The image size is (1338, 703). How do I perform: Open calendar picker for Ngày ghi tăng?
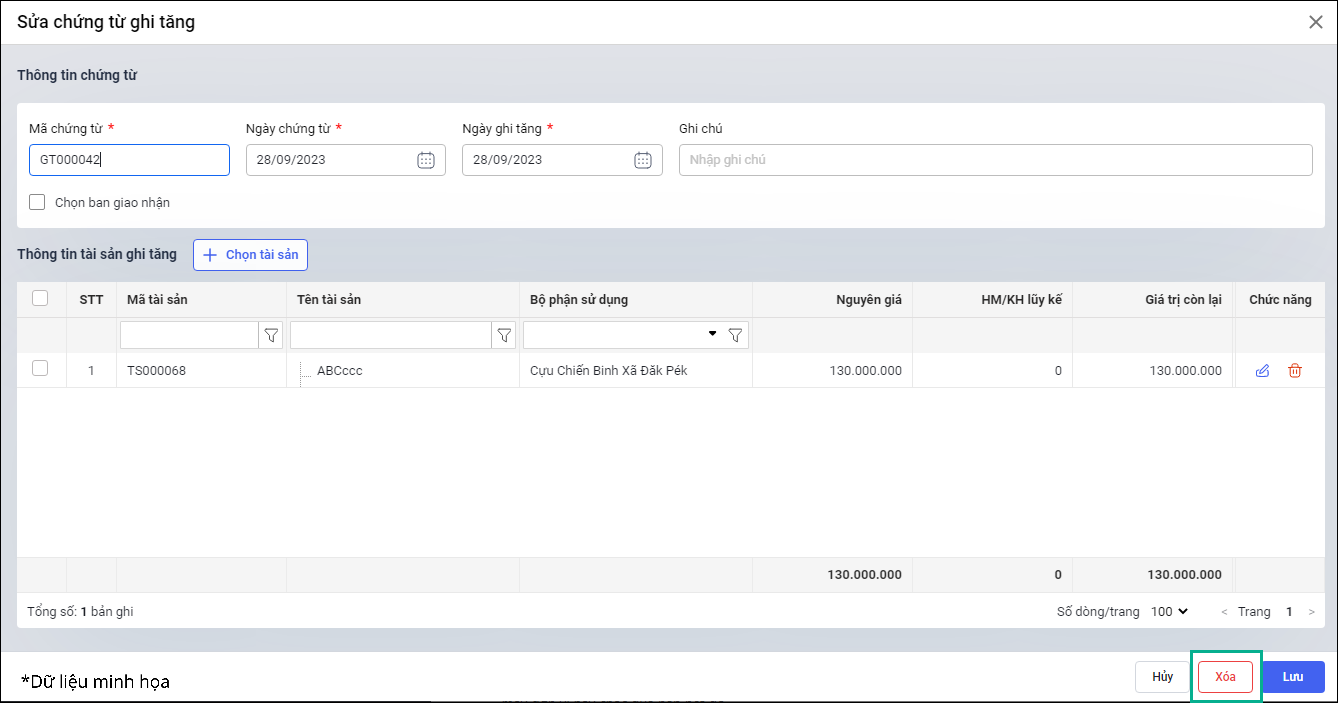[642, 160]
